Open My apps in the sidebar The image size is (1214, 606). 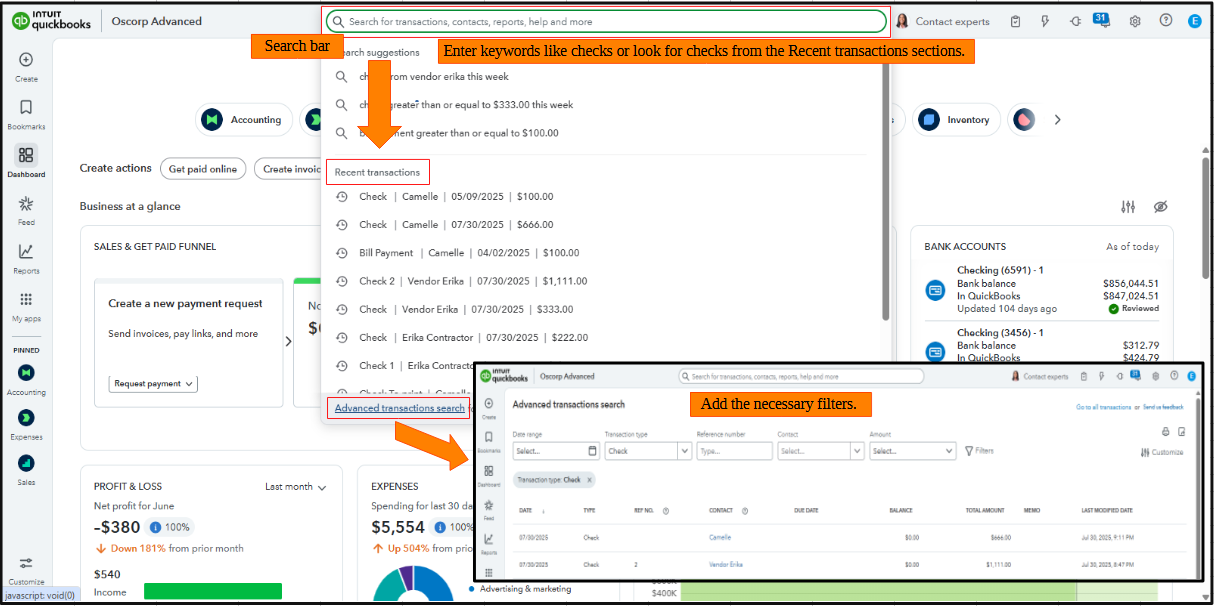pyautogui.click(x=26, y=306)
